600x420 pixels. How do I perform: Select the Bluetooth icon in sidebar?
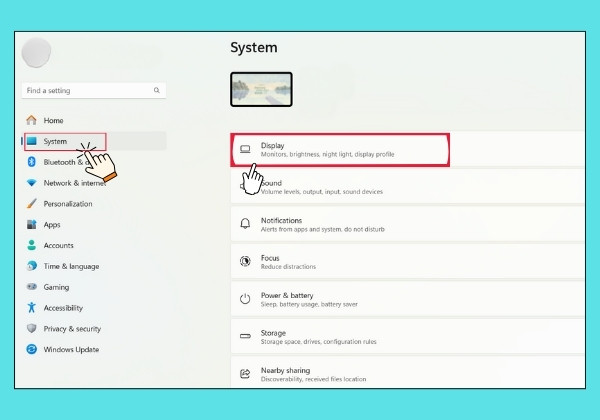point(32,162)
